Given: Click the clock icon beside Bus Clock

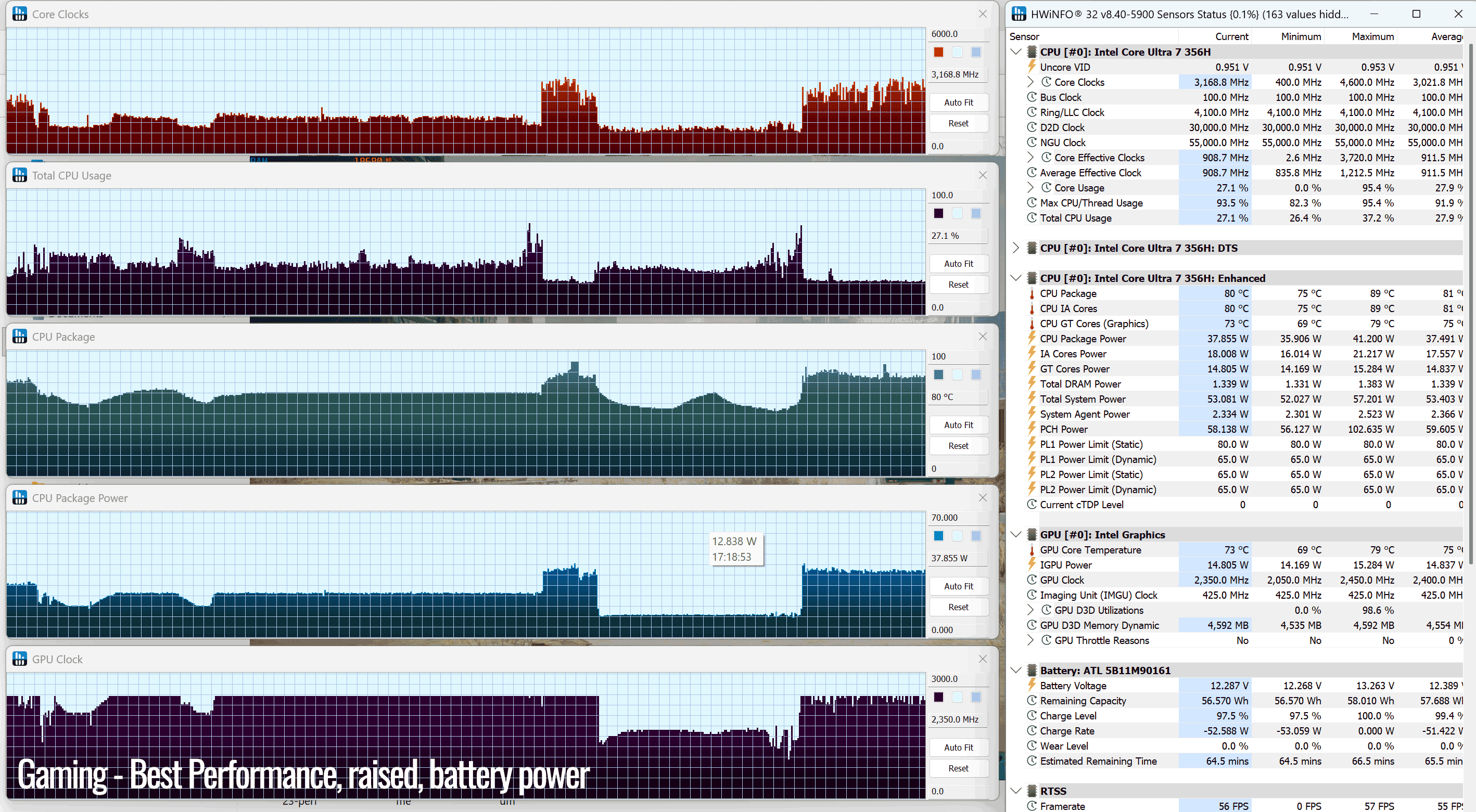Looking at the screenshot, I should pos(1032,97).
